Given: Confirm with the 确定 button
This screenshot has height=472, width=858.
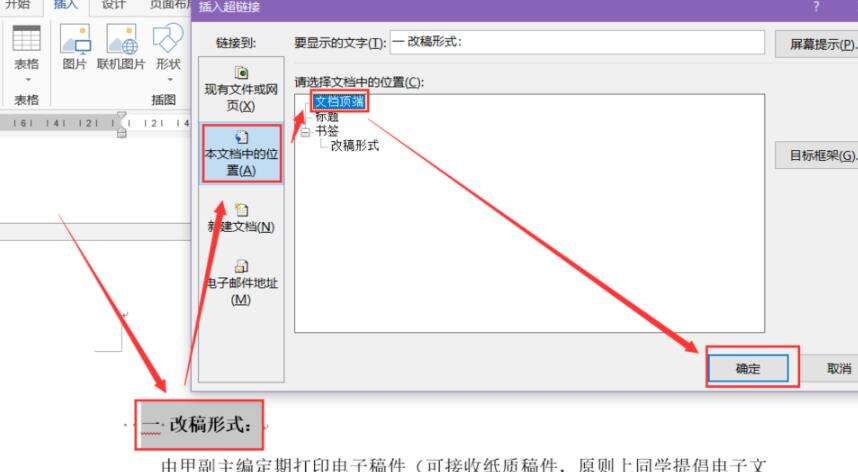Looking at the screenshot, I should 748,369.
